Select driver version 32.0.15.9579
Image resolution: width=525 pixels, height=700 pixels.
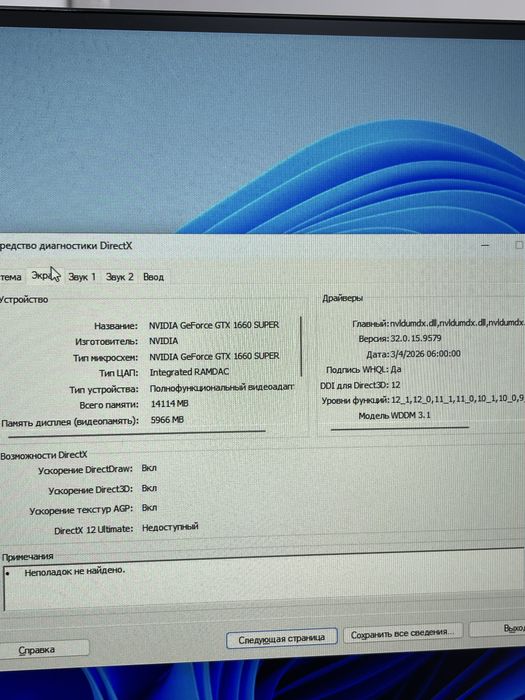coord(416,338)
